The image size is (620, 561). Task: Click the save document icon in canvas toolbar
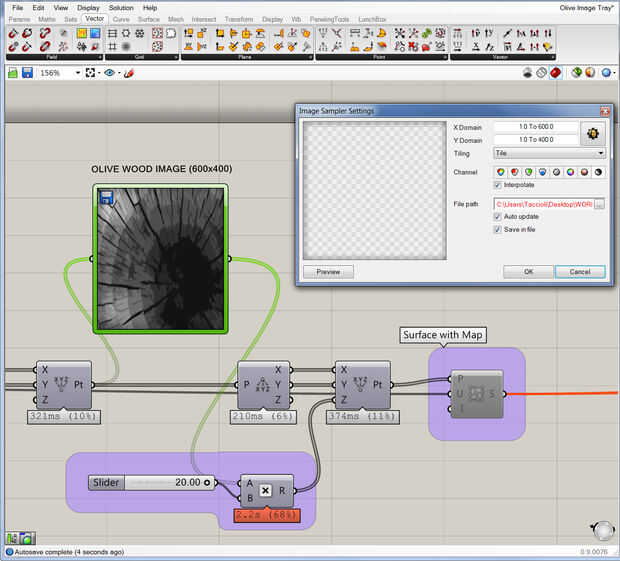coord(27,73)
